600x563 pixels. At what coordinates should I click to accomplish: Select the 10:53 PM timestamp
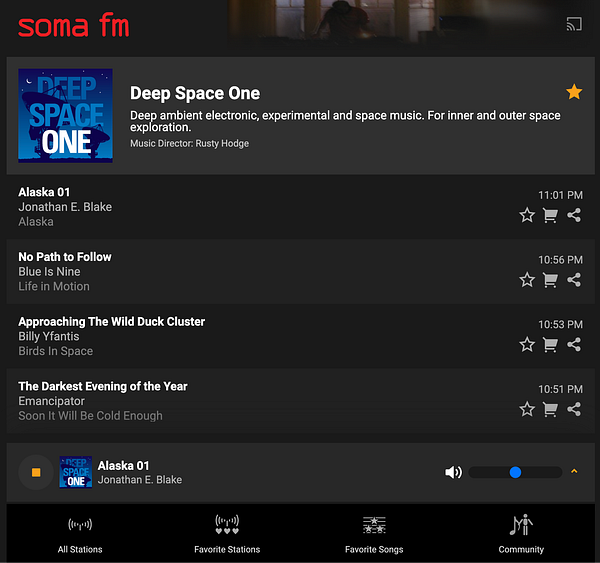(560, 325)
